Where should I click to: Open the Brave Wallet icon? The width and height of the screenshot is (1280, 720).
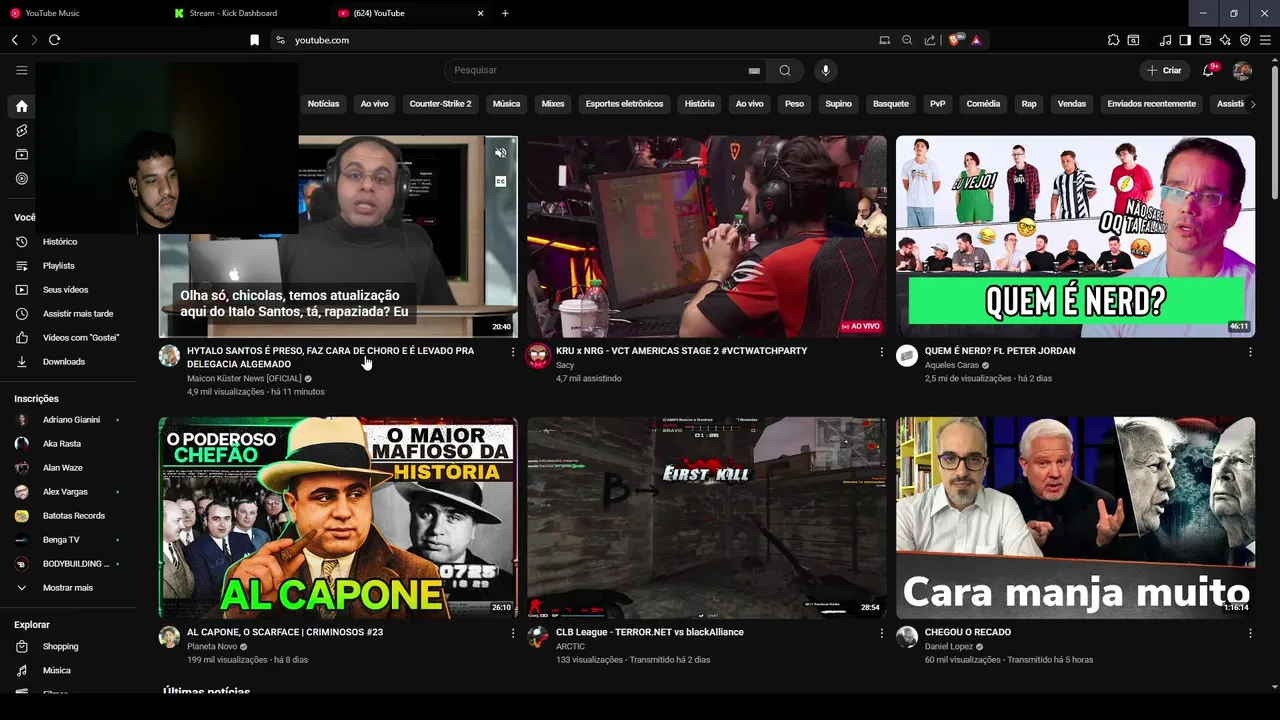pos(1205,40)
